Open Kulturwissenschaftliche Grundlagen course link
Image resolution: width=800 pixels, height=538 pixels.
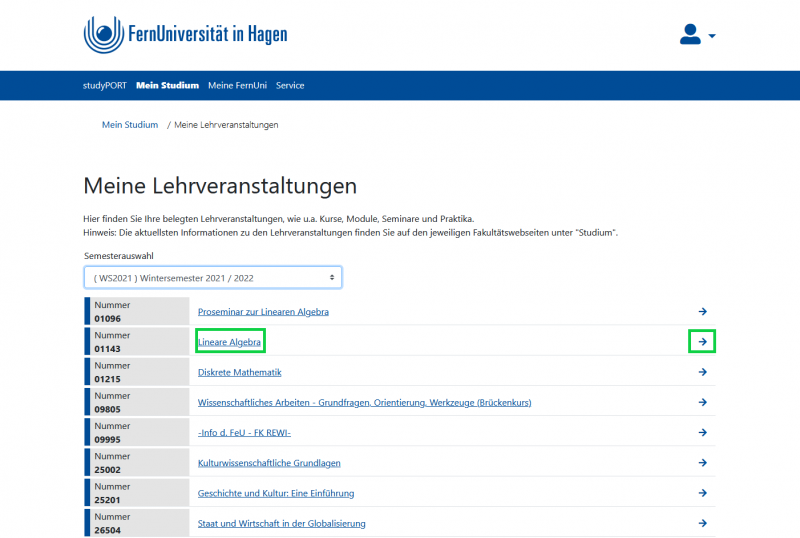point(268,463)
